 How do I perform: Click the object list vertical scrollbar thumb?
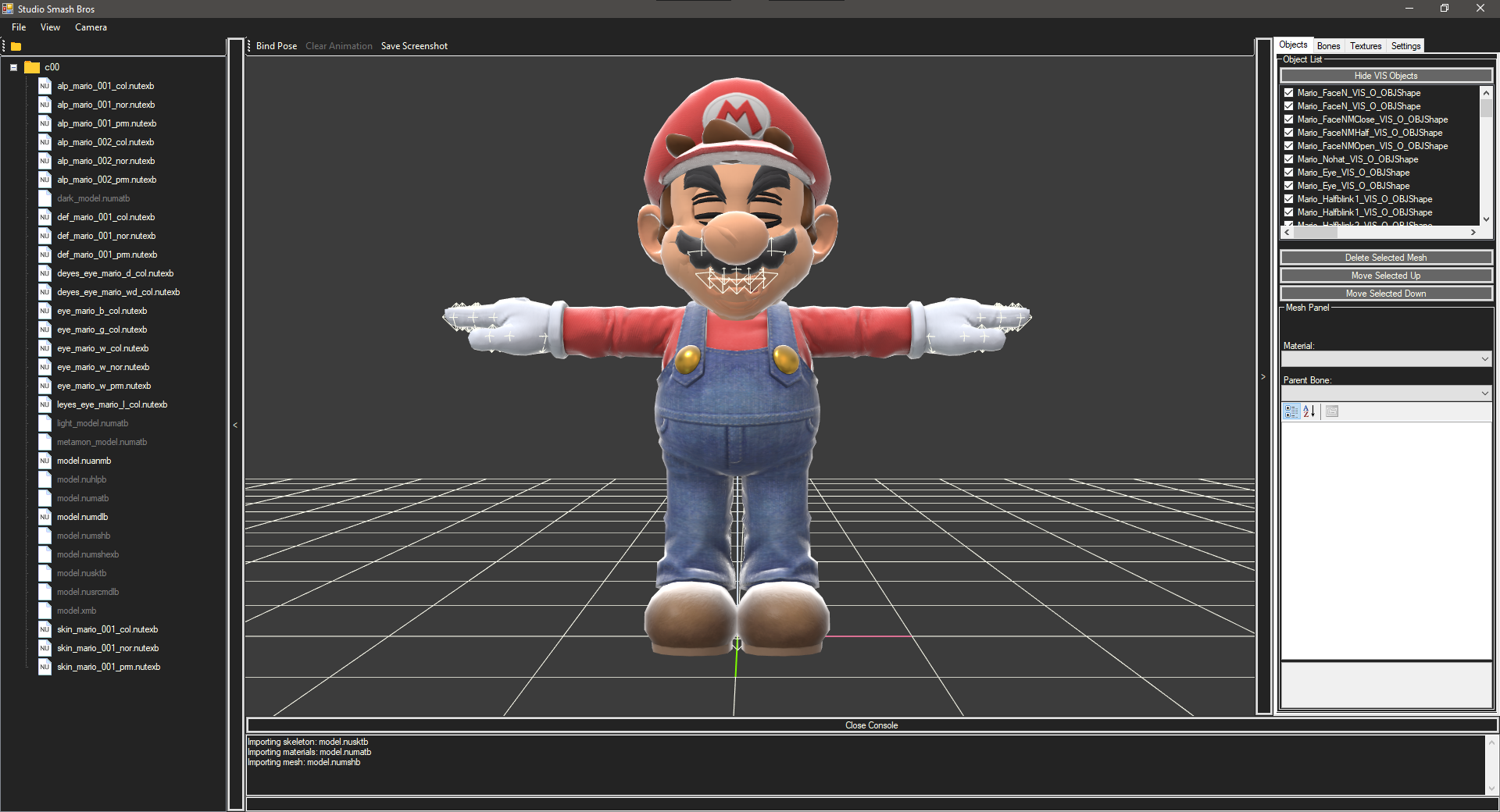(x=1487, y=108)
